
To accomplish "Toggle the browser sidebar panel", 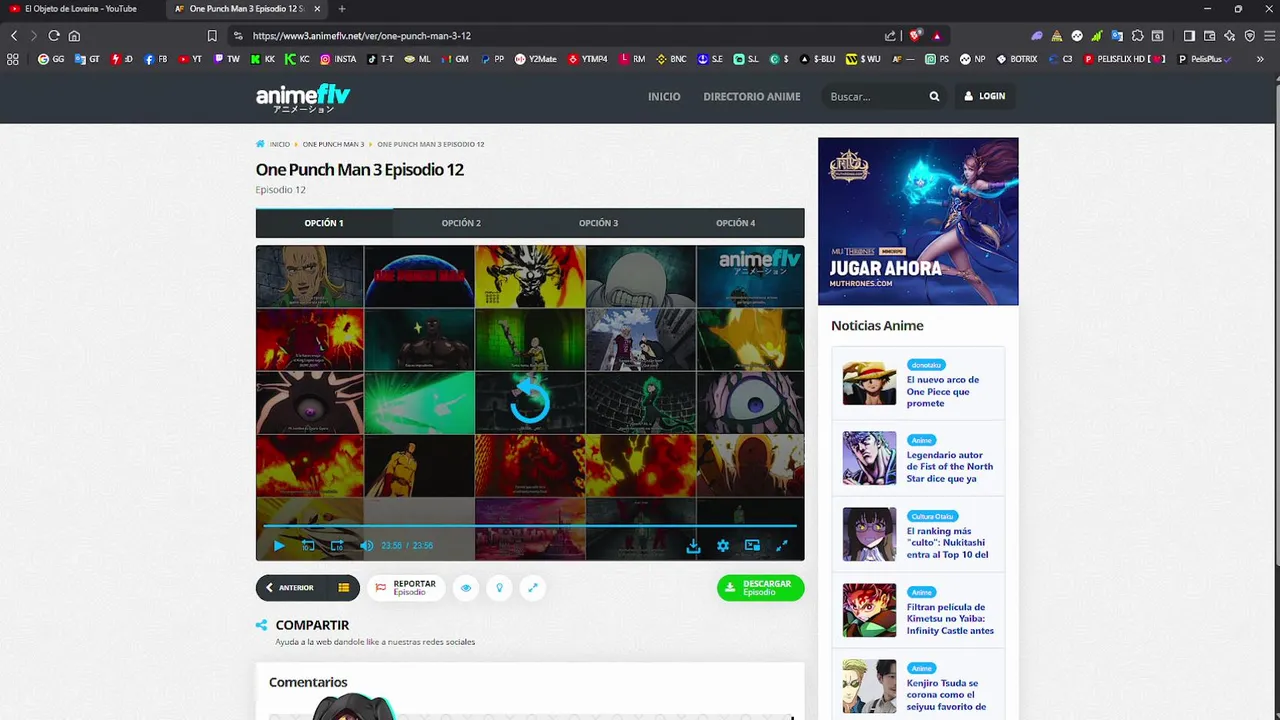I will point(1189,36).
